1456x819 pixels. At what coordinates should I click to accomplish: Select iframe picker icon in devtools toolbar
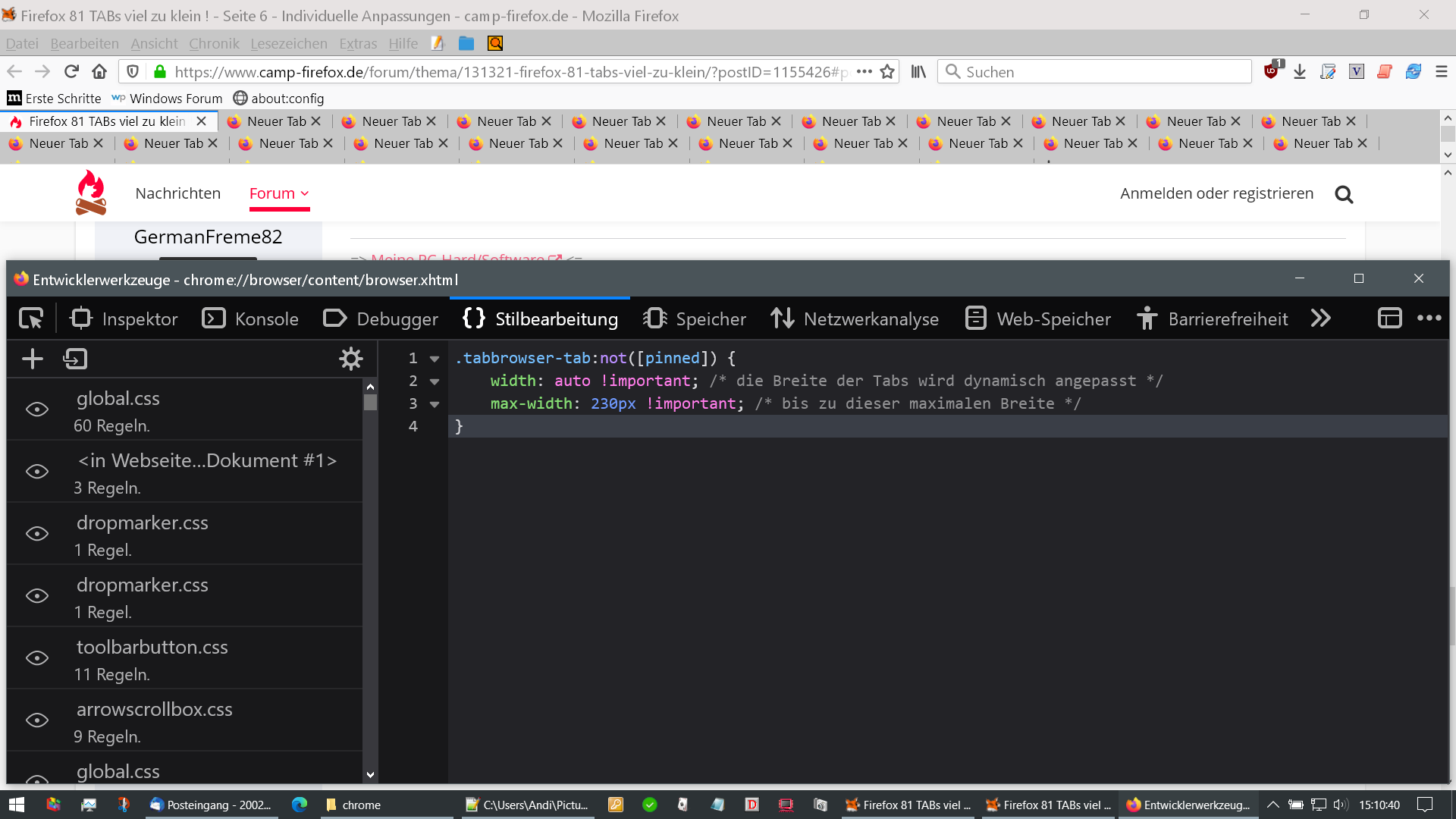point(1389,318)
